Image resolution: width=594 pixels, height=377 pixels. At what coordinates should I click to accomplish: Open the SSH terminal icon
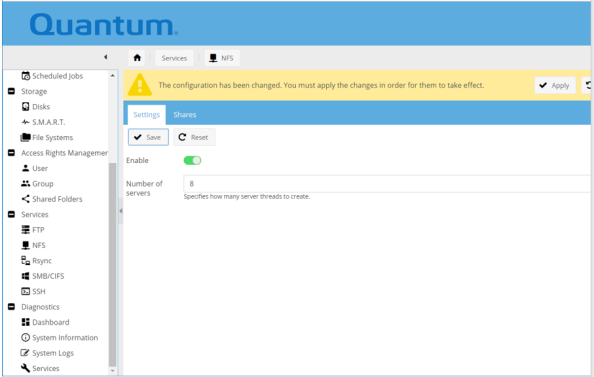(x=25, y=291)
